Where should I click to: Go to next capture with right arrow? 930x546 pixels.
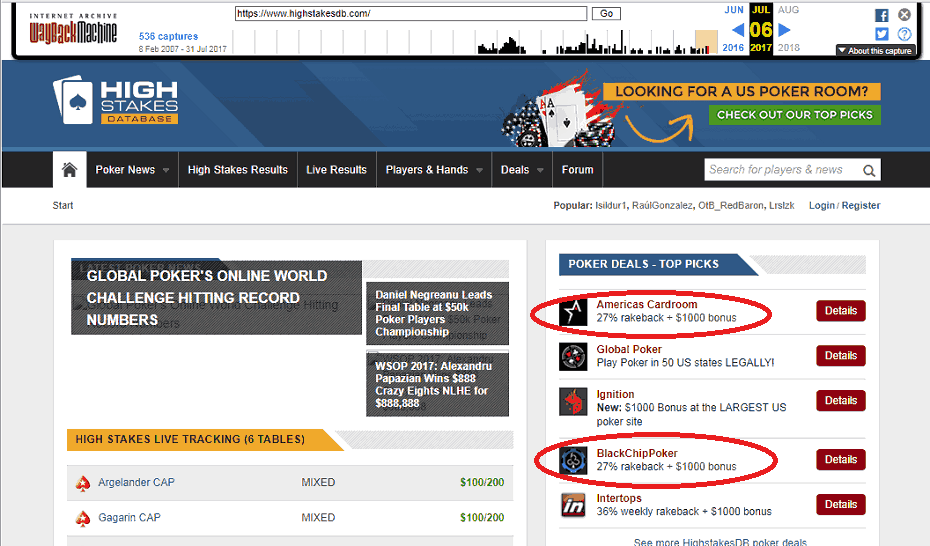(x=784, y=30)
